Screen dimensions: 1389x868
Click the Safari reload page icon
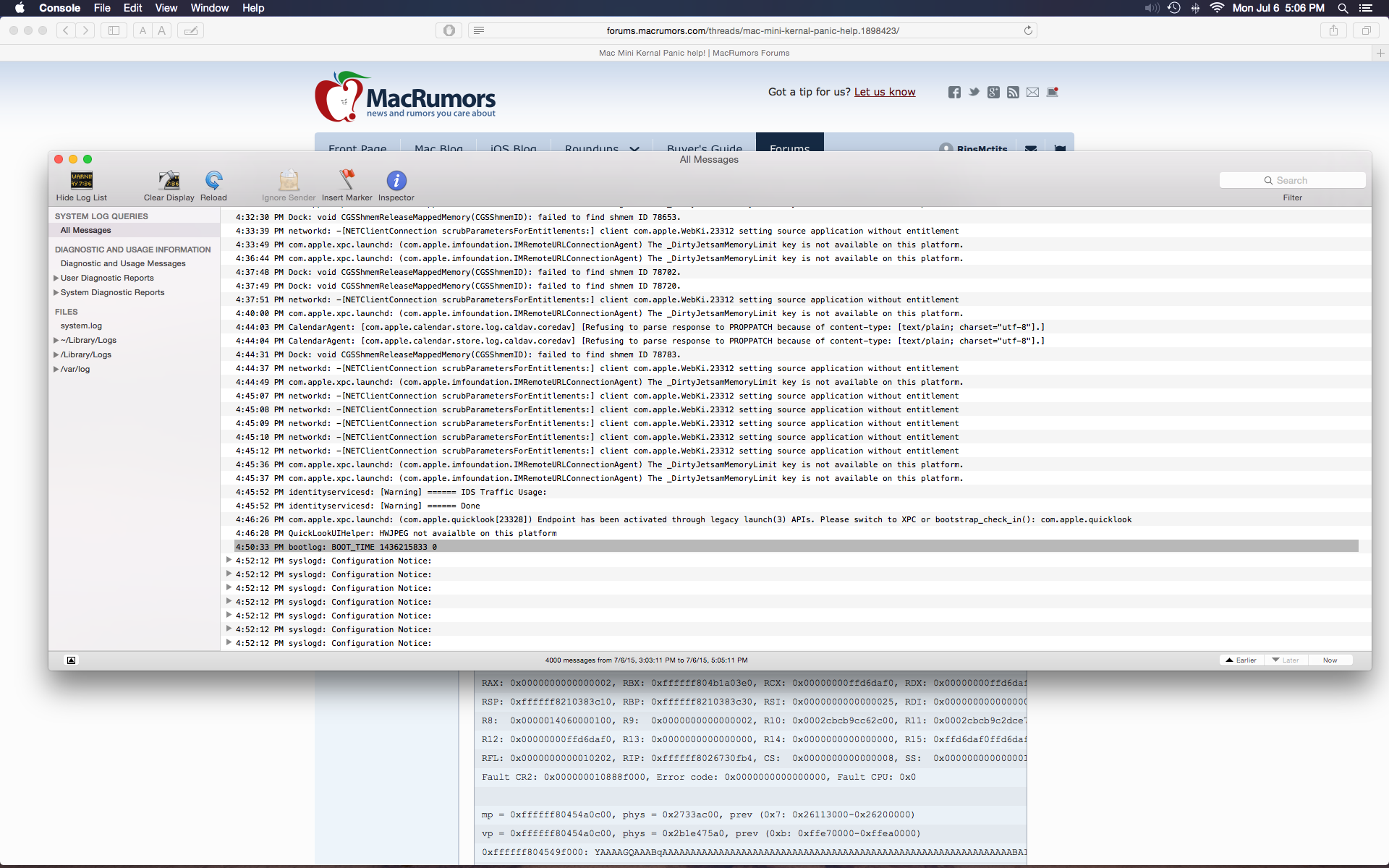[1028, 30]
